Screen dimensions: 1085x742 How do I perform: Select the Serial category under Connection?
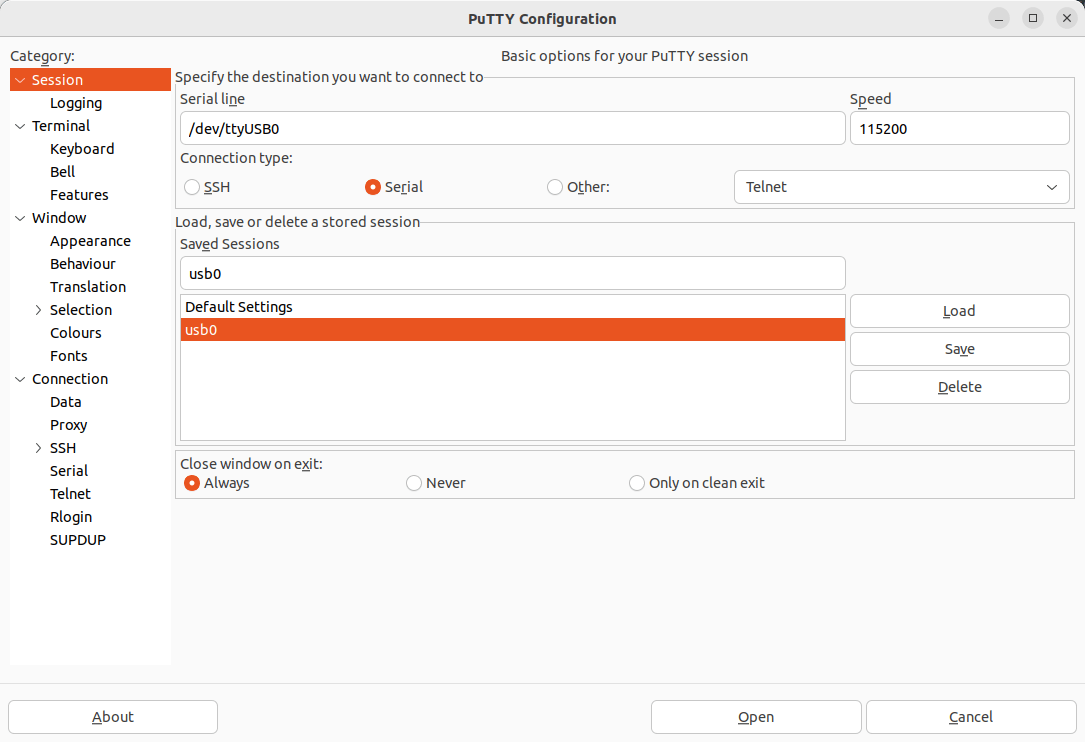pyautogui.click(x=68, y=470)
